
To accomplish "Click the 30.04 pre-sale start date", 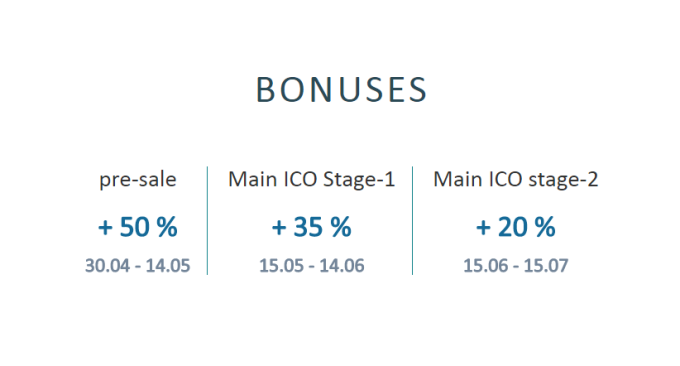I will coord(107,265).
